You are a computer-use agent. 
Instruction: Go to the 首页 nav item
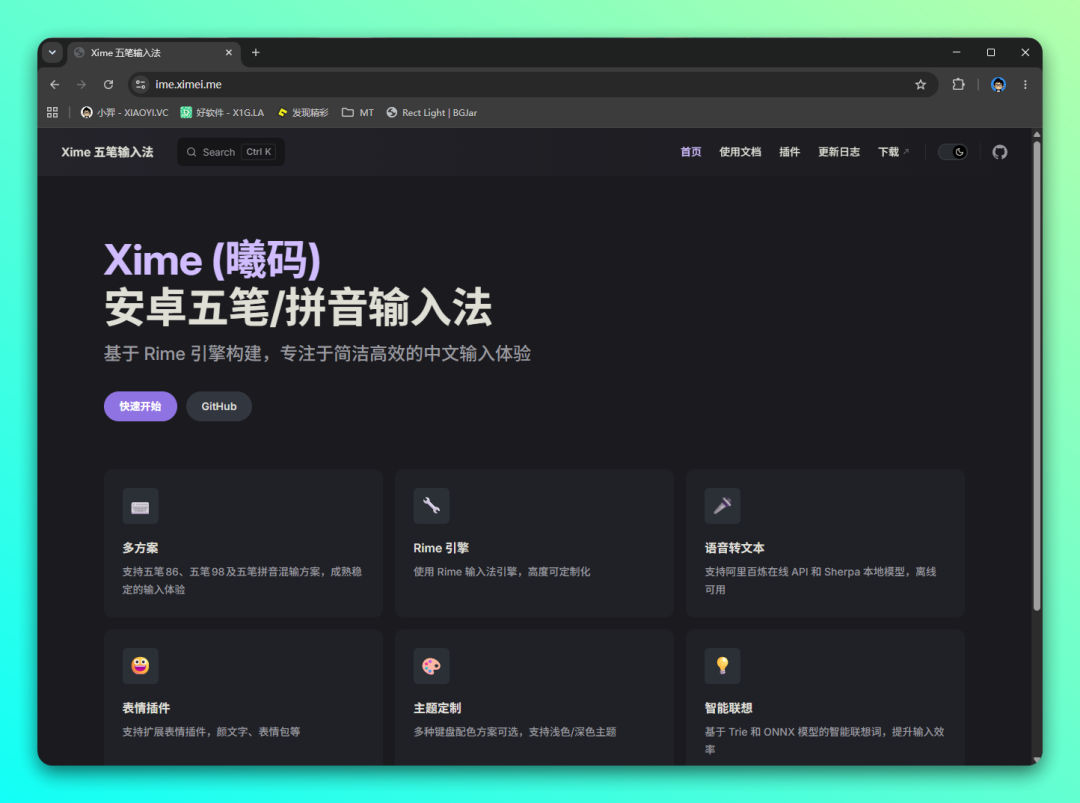(x=690, y=152)
